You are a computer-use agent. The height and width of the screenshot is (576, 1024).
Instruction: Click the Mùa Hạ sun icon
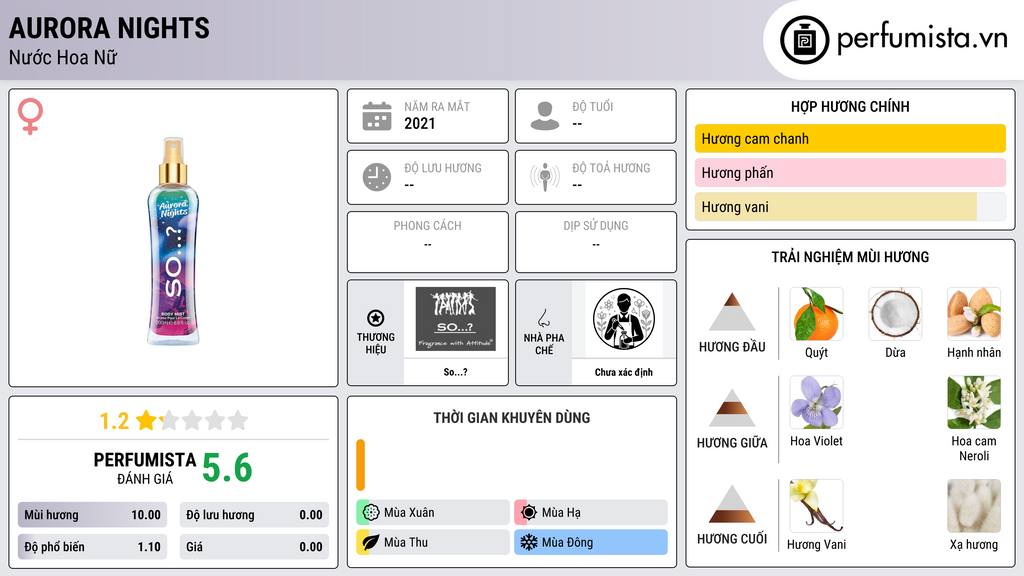[529, 512]
